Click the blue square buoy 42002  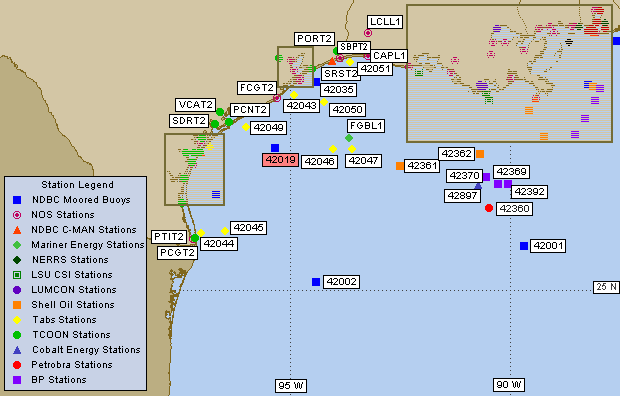point(316,282)
